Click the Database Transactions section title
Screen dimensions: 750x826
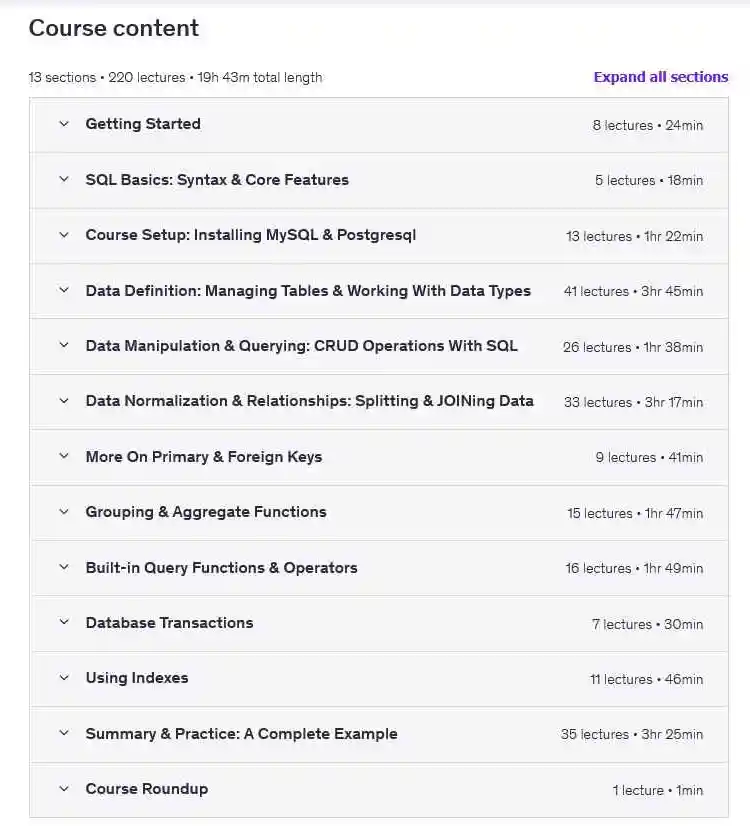click(169, 623)
